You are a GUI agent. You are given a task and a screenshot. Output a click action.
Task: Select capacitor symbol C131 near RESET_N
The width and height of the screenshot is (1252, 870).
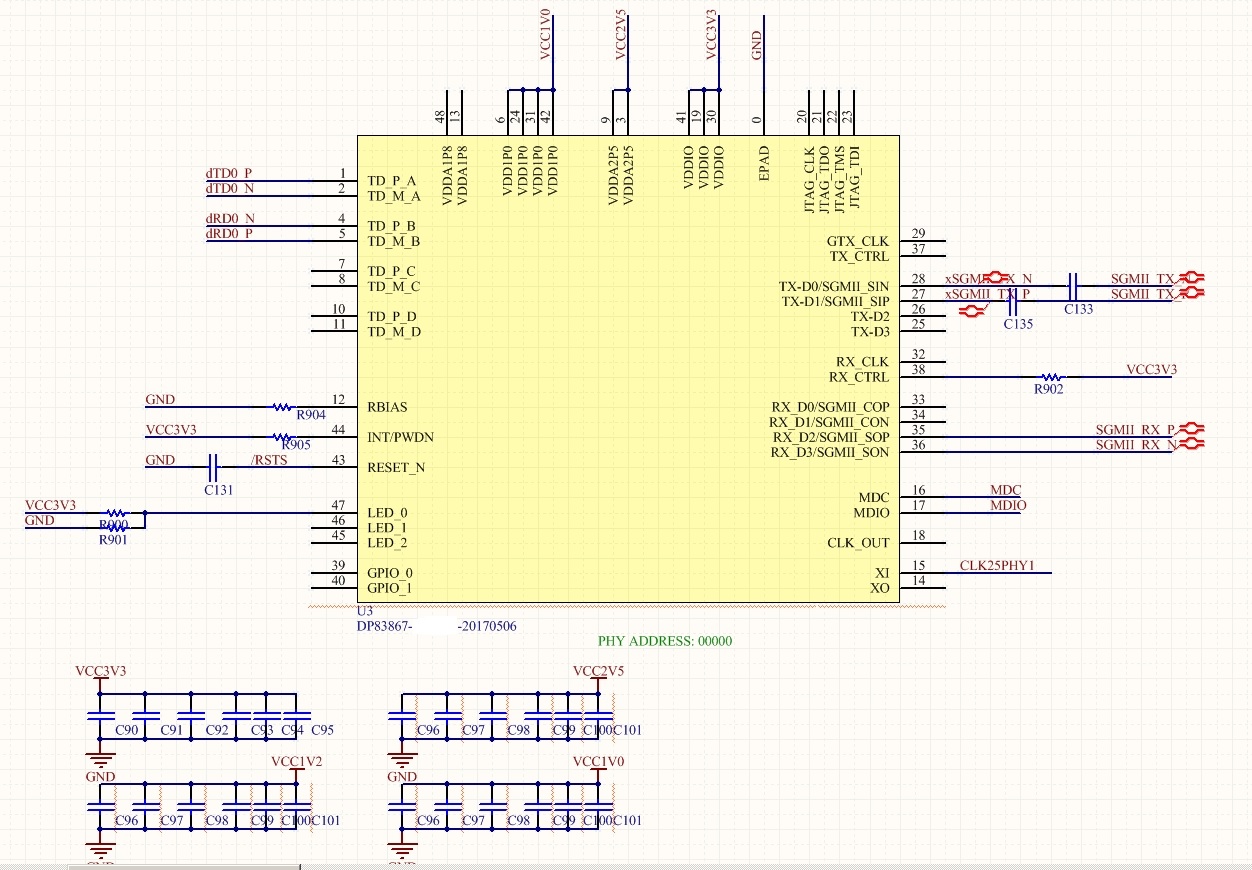coord(213,467)
